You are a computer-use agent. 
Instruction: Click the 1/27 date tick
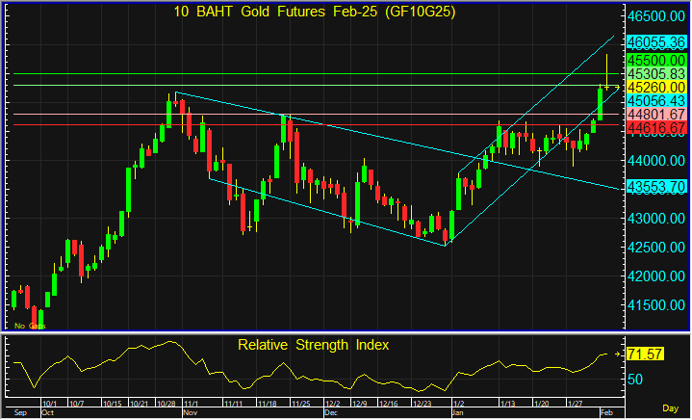[575, 404]
